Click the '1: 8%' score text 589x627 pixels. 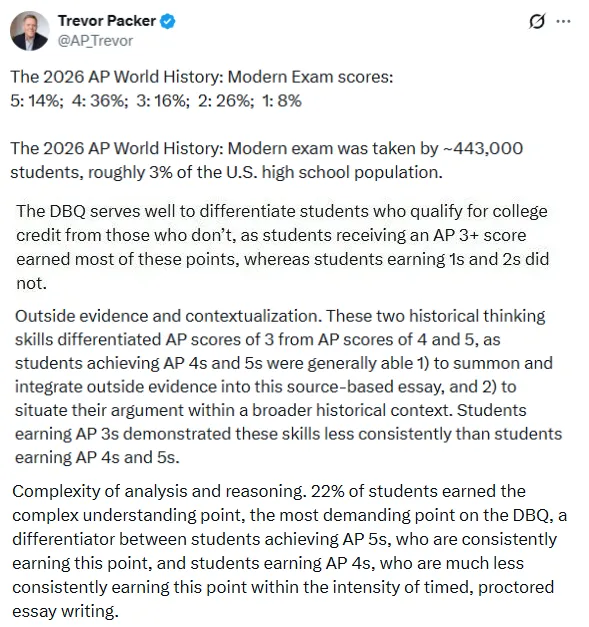282,101
